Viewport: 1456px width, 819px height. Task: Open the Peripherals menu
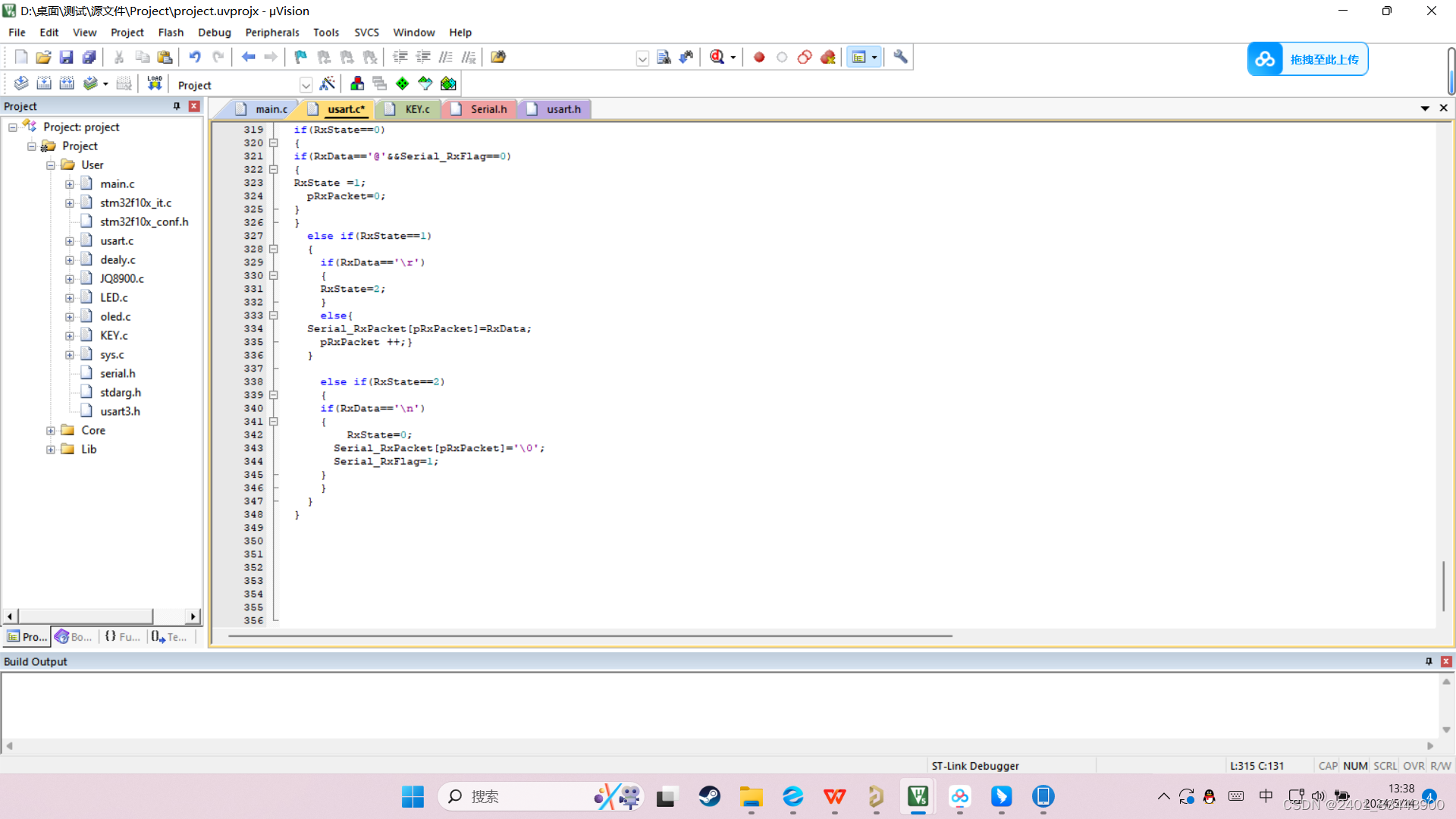(271, 33)
